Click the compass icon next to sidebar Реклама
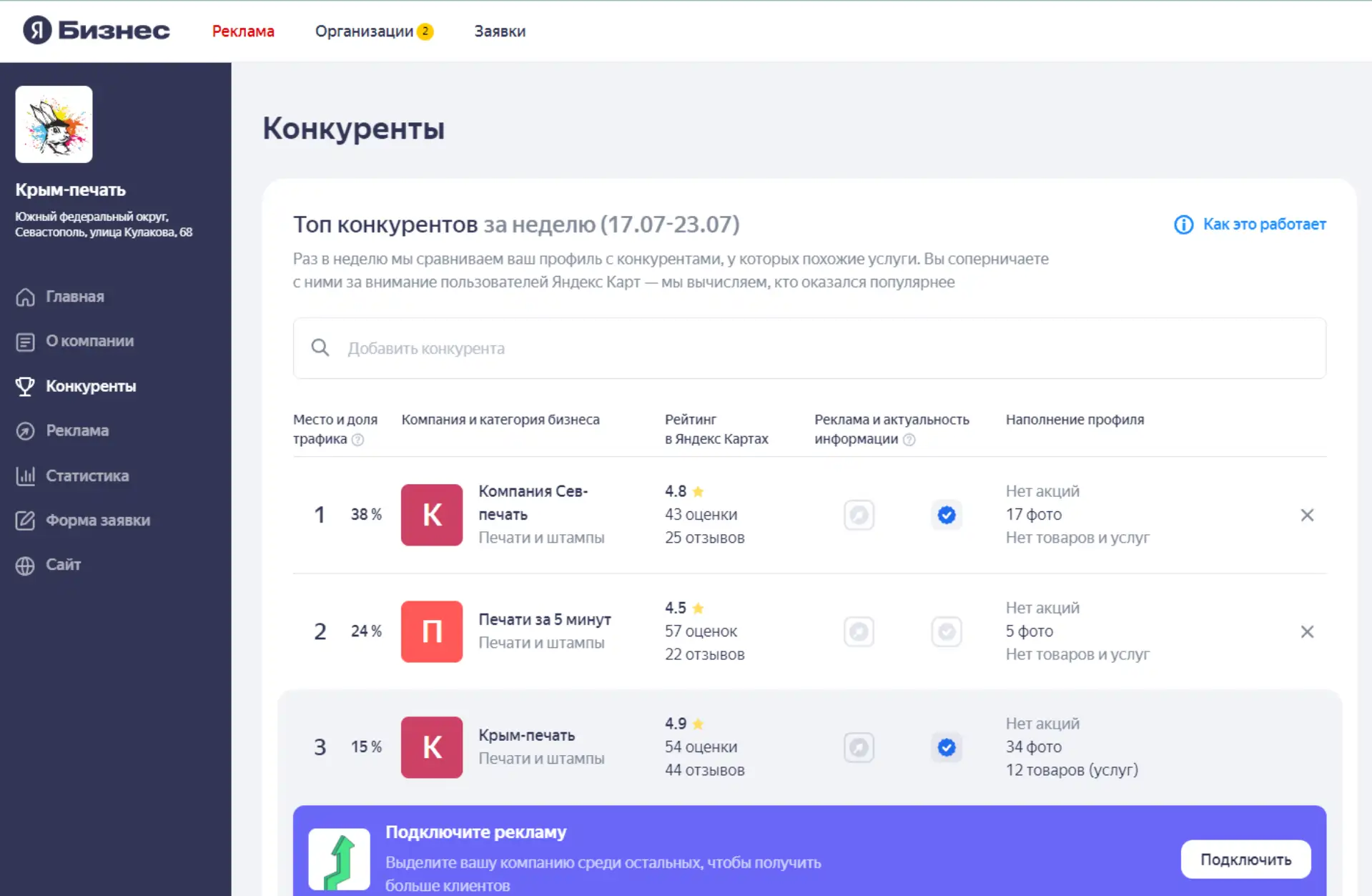Viewport: 1372px width, 896px height. [x=26, y=431]
